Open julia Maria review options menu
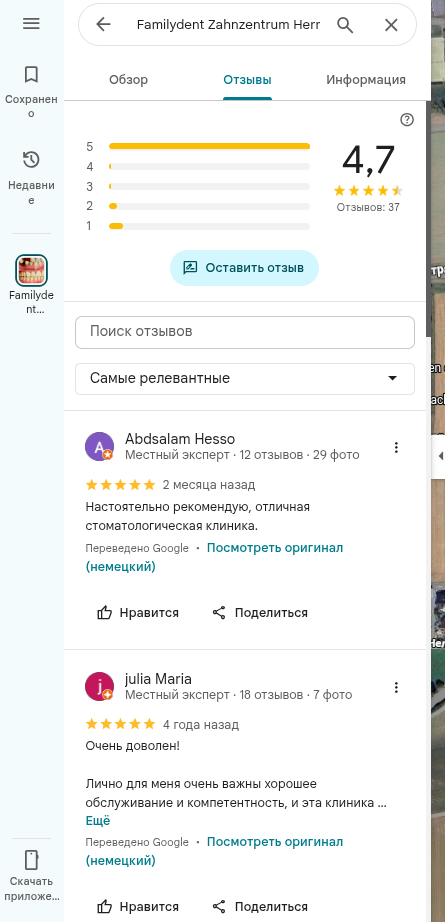 396,687
